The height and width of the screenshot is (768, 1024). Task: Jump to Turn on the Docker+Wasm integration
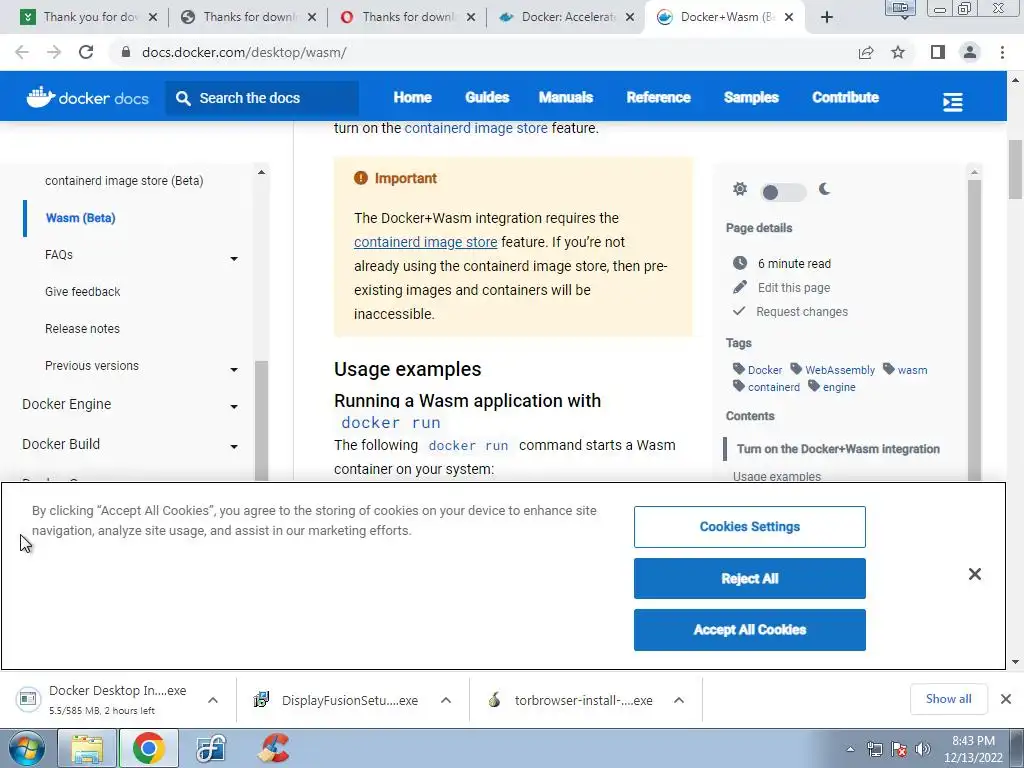pos(838,449)
